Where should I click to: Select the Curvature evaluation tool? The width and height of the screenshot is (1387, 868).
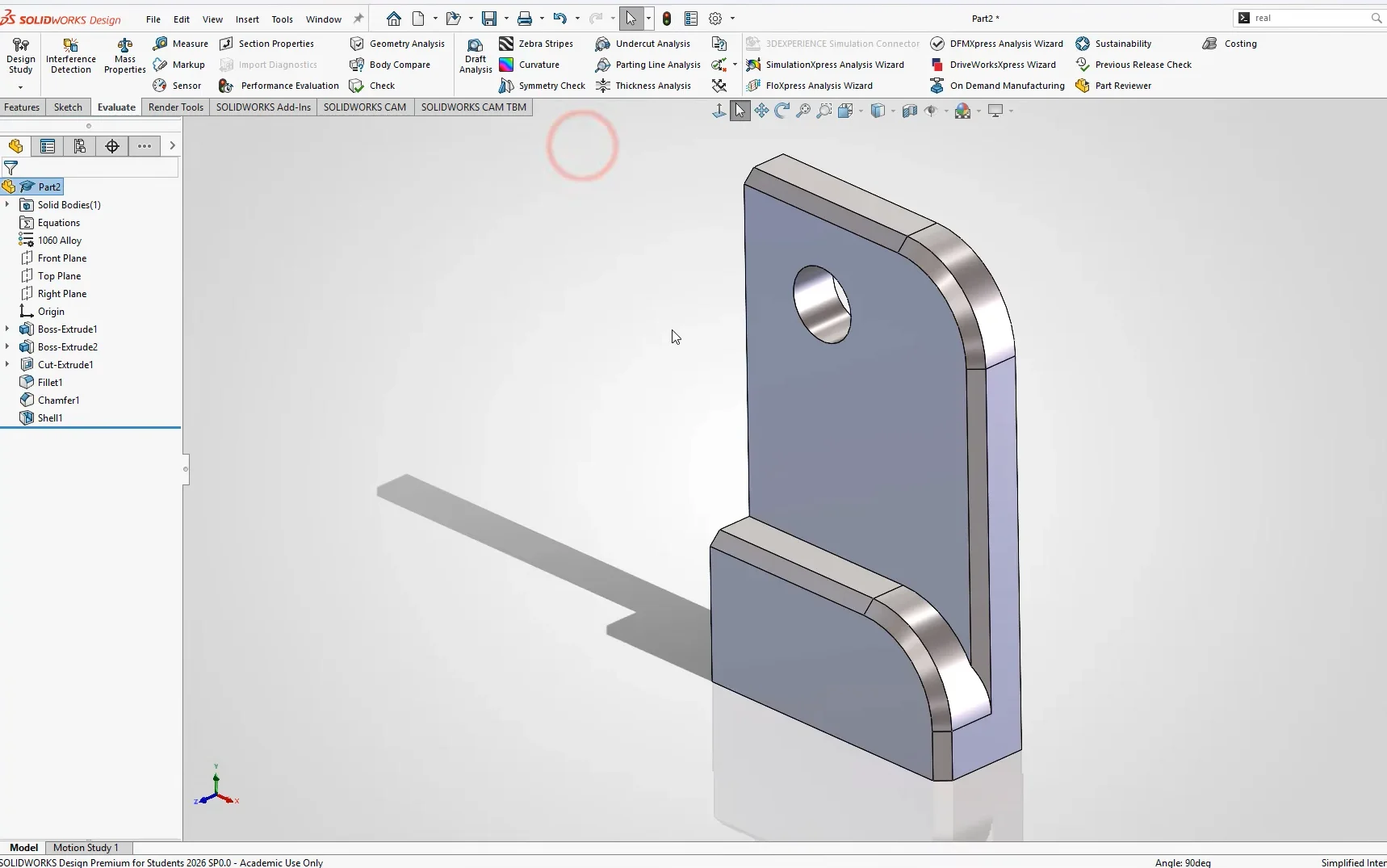[534, 65]
